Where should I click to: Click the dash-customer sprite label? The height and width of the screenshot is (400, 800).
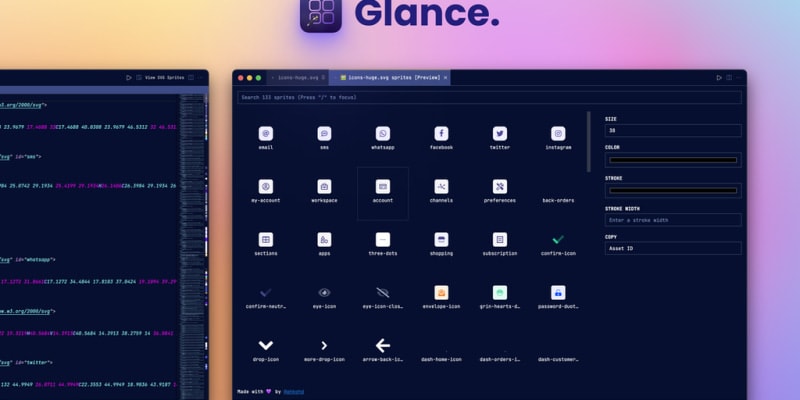(x=558, y=360)
